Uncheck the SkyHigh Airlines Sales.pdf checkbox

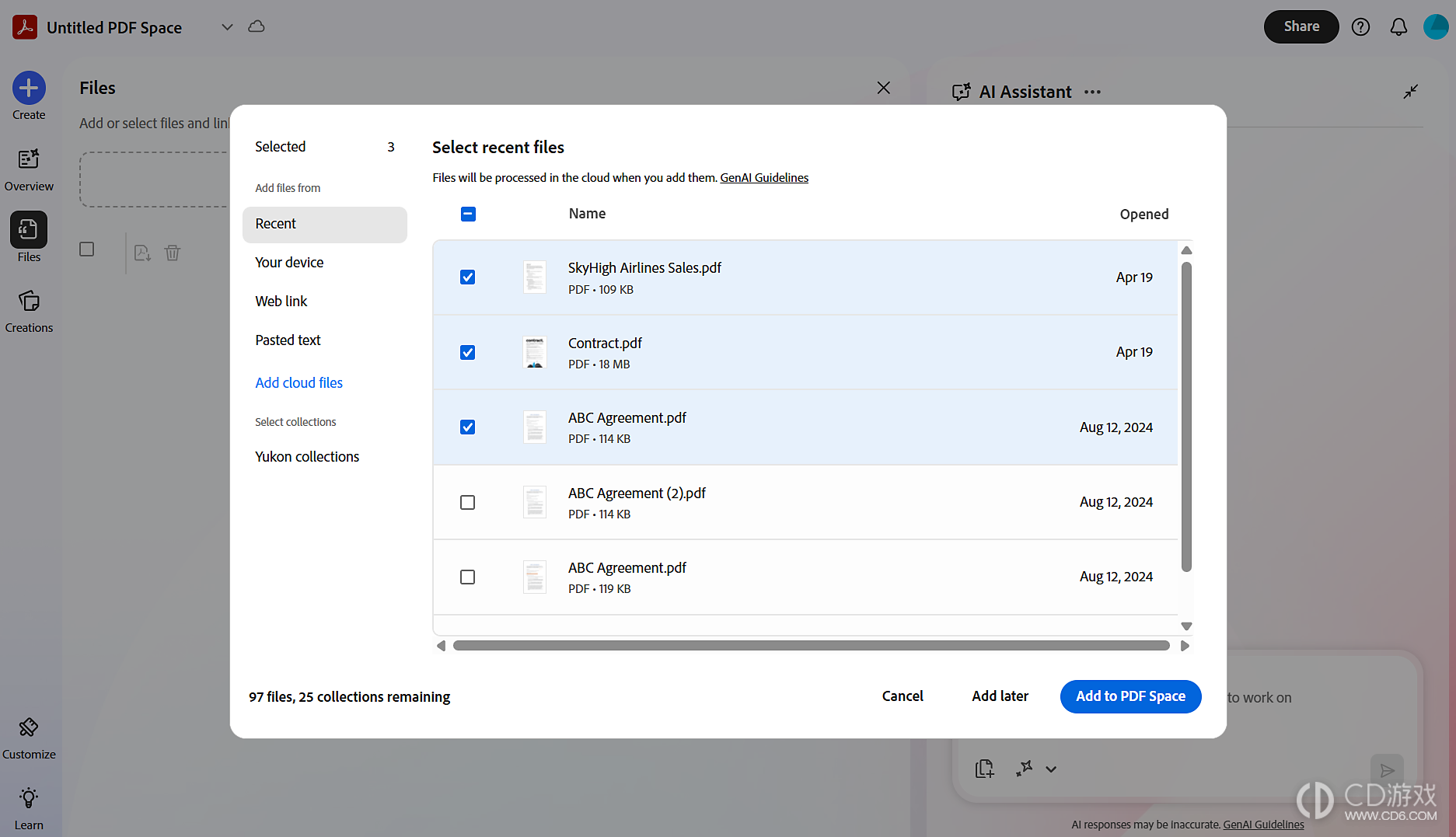pos(467,277)
